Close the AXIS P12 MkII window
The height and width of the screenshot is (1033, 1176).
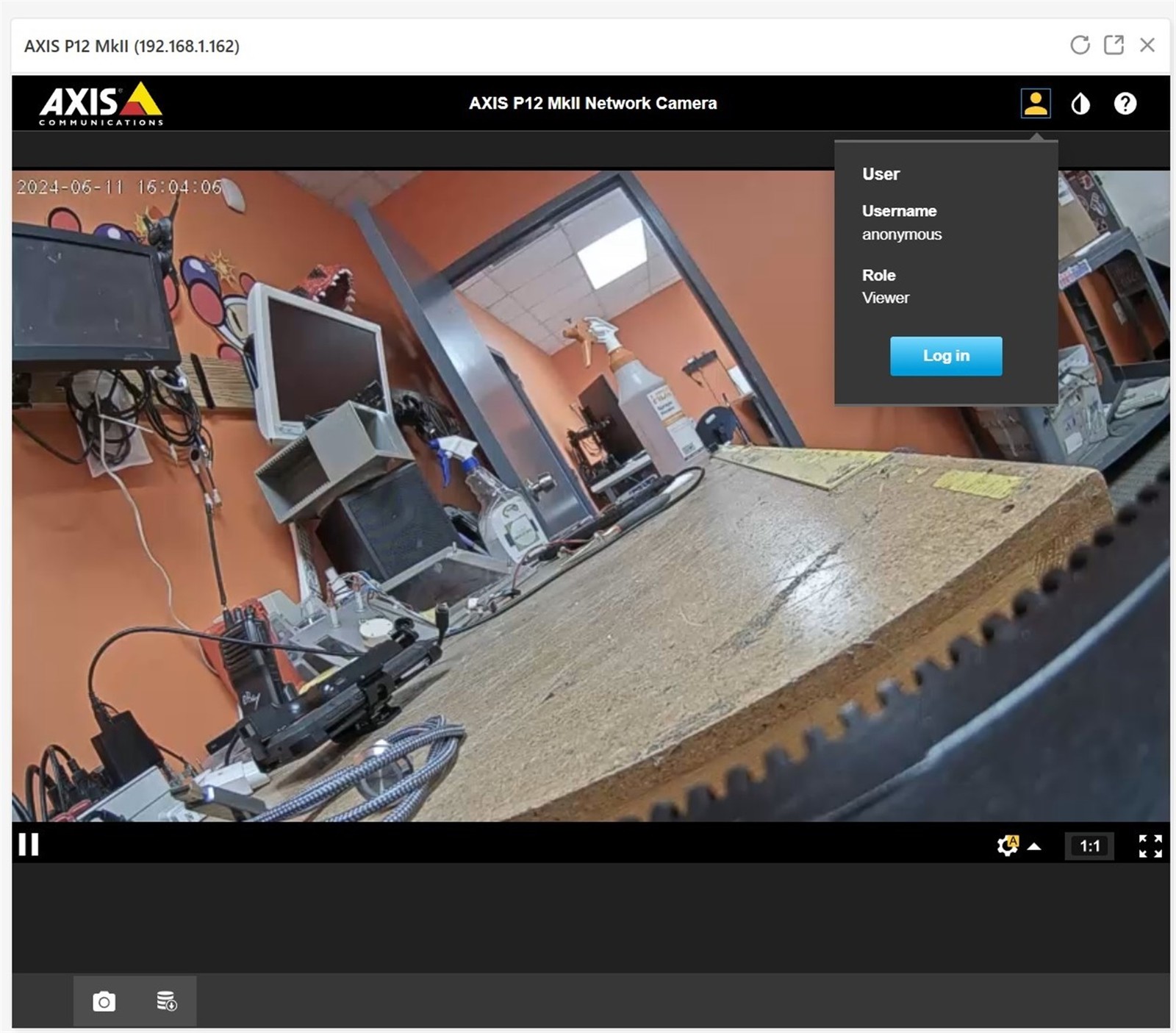click(x=1147, y=46)
